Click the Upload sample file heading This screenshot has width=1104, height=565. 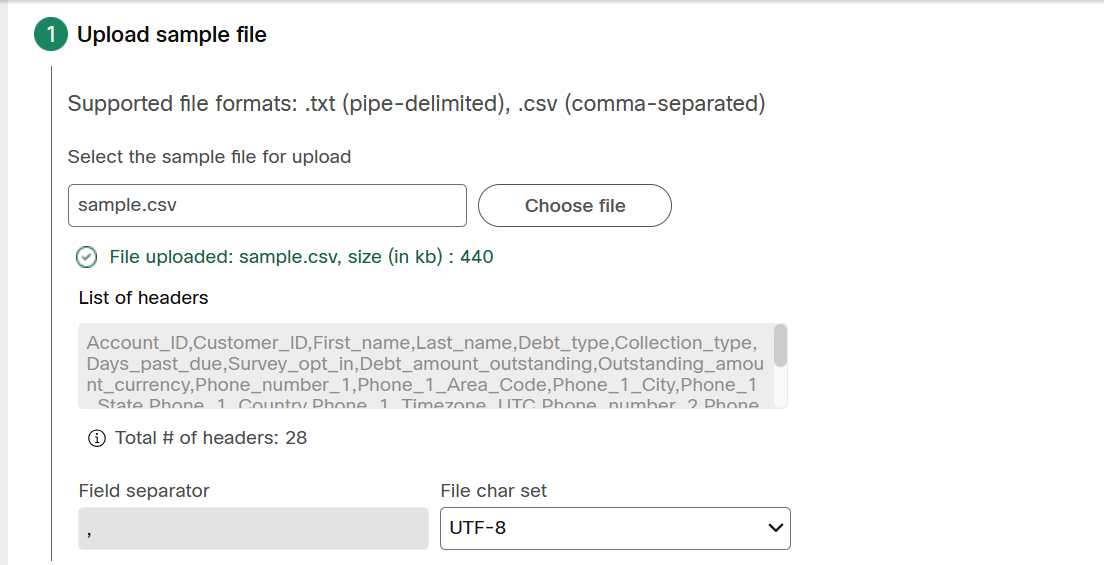pos(172,35)
